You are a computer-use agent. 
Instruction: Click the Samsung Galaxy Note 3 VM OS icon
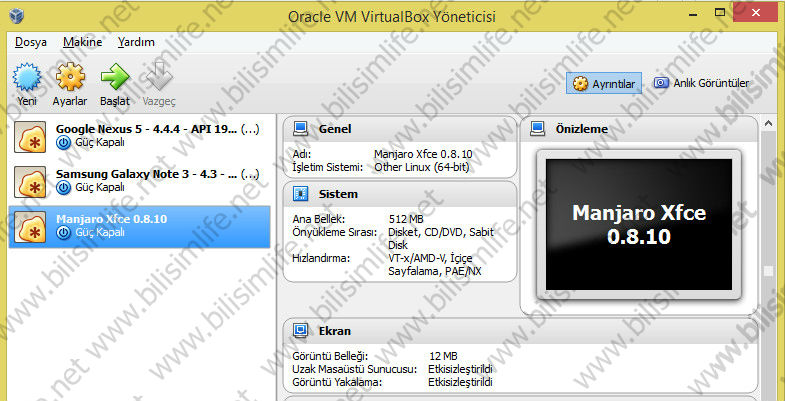pyautogui.click(x=30, y=182)
